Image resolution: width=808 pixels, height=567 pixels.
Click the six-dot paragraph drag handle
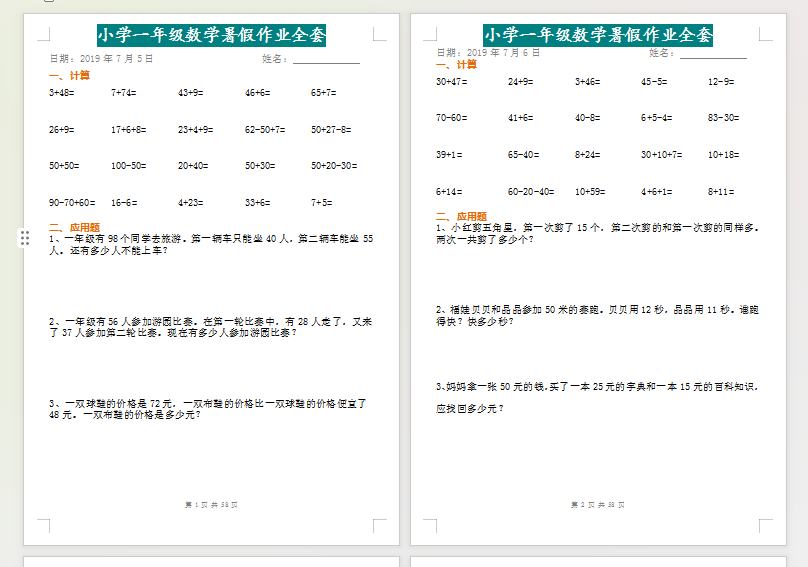(25, 238)
